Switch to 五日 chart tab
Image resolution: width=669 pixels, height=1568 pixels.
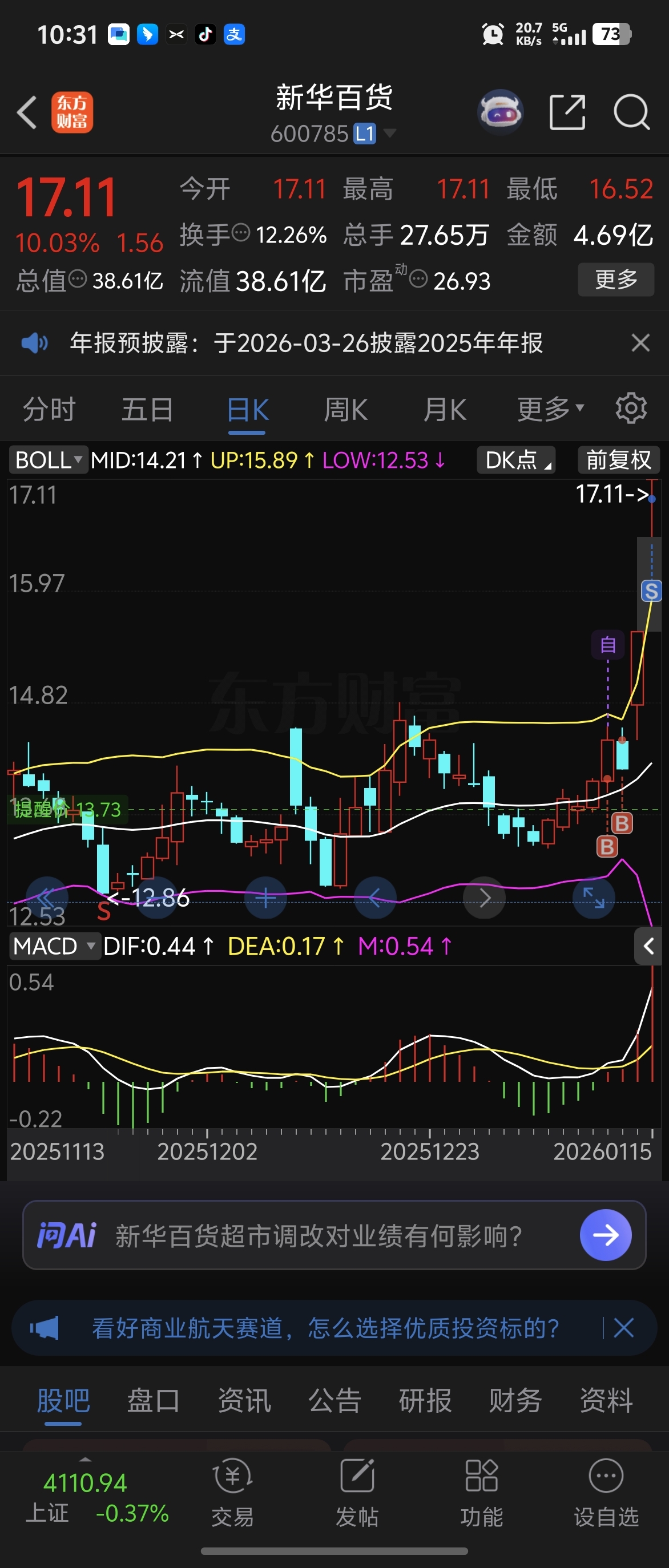click(147, 409)
